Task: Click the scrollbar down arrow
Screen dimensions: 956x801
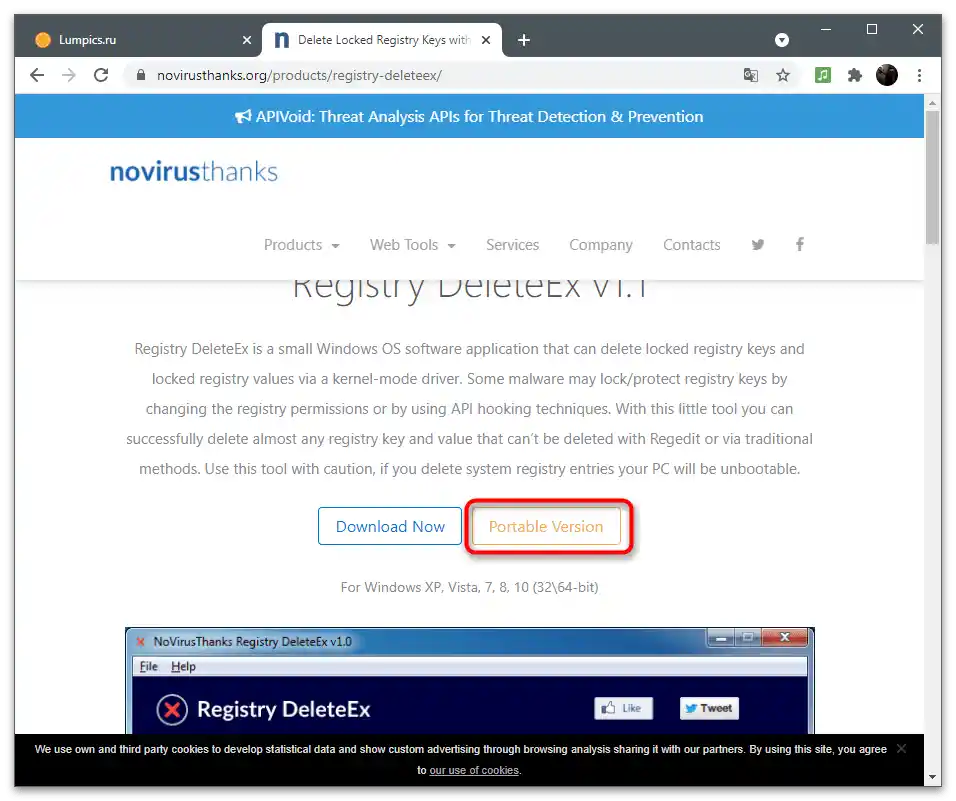Action: 932,777
